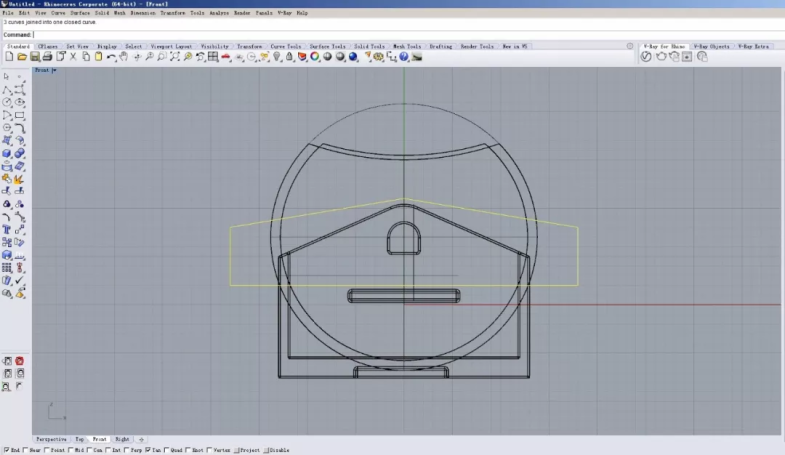
Task: Click the Print icon in toolbar
Action: 47,57
